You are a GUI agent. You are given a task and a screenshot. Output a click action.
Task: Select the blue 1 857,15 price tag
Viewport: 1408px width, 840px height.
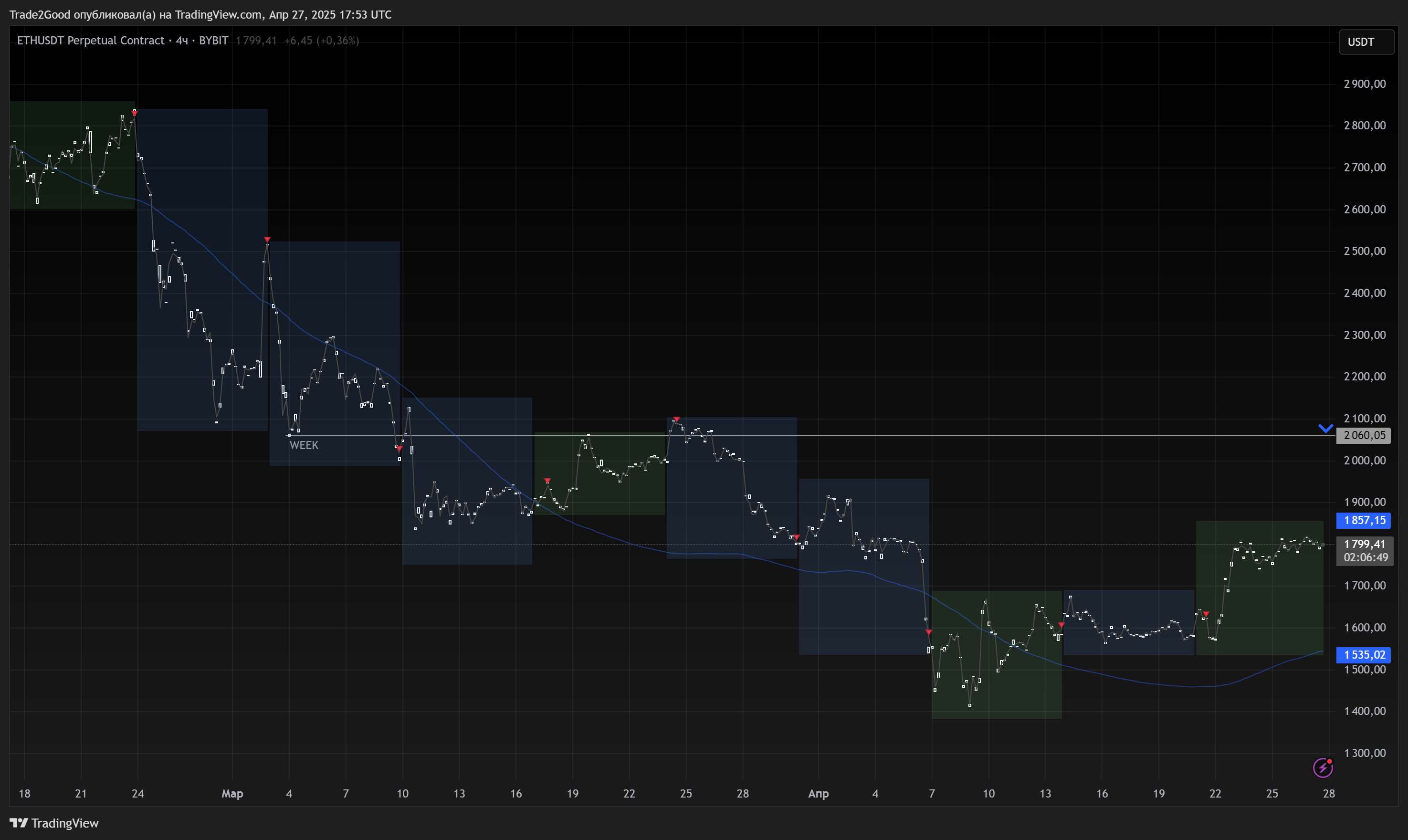point(1365,520)
